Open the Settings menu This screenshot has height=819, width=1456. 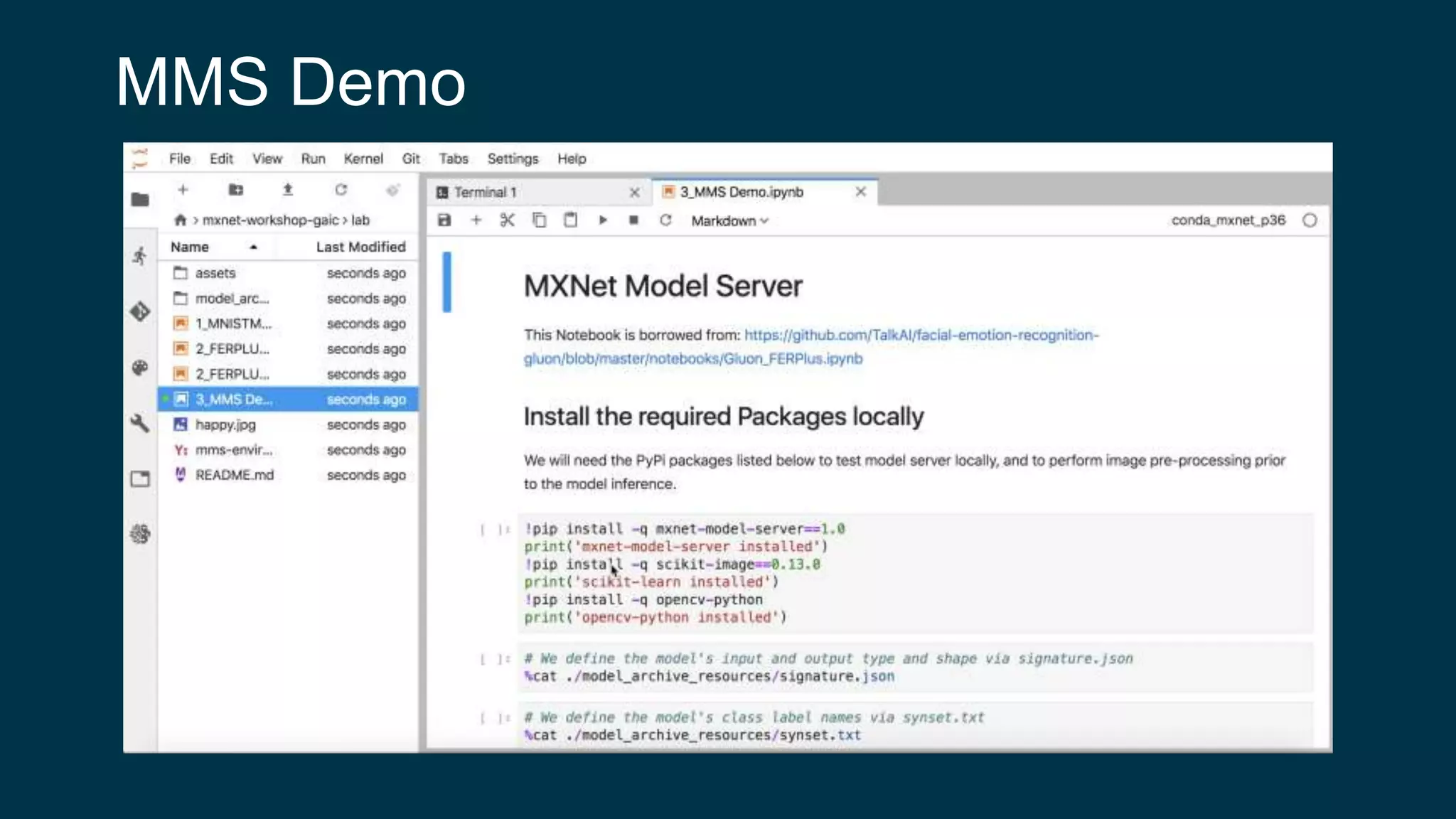click(x=513, y=159)
